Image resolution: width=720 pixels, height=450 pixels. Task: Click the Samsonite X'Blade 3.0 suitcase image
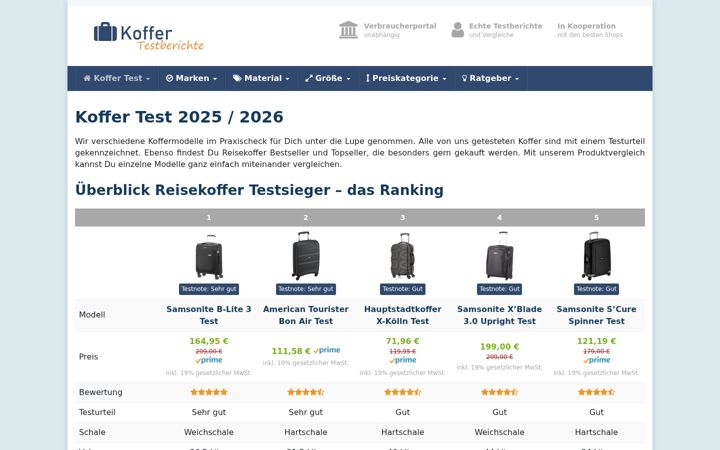pos(500,256)
